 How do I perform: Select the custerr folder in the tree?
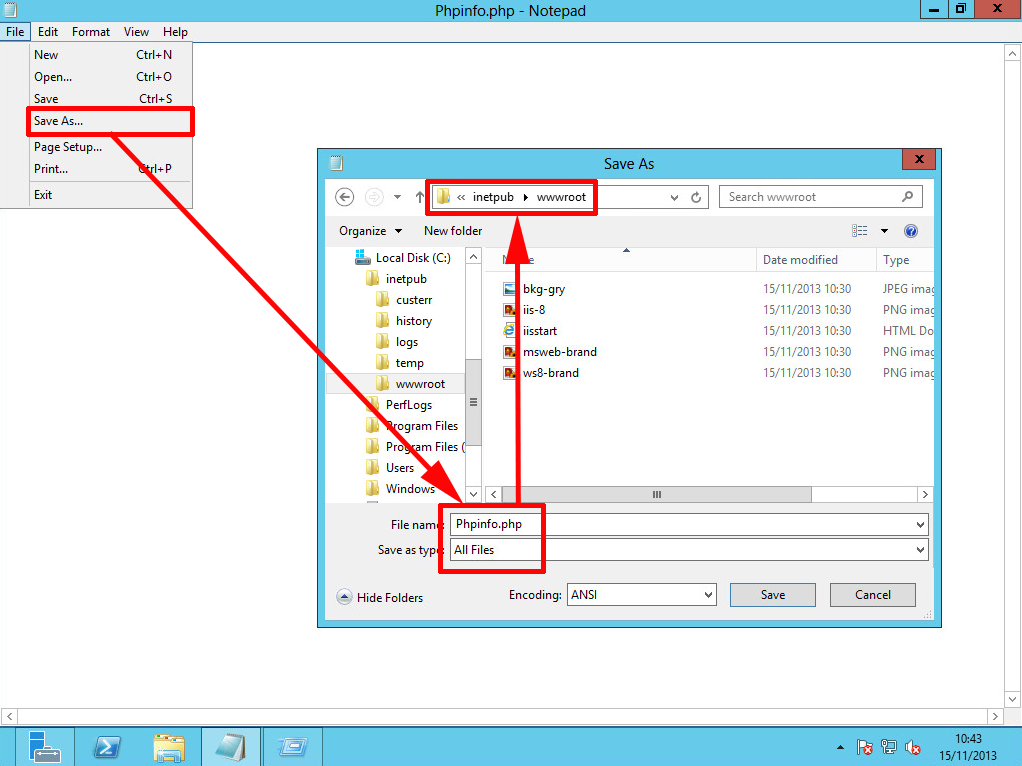point(404,300)
